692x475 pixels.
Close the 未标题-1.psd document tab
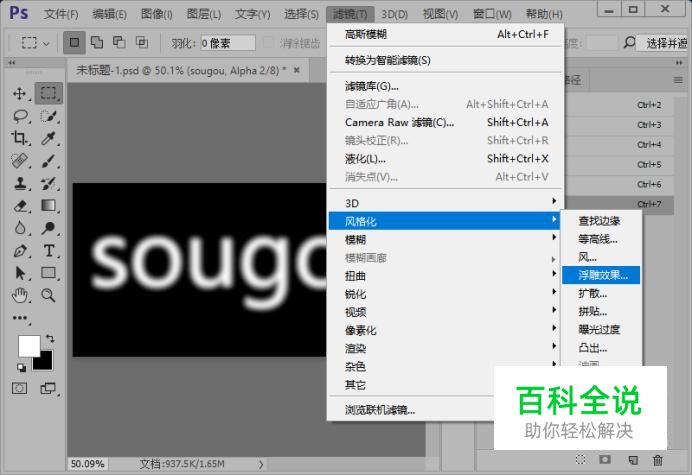click(297, 70)
